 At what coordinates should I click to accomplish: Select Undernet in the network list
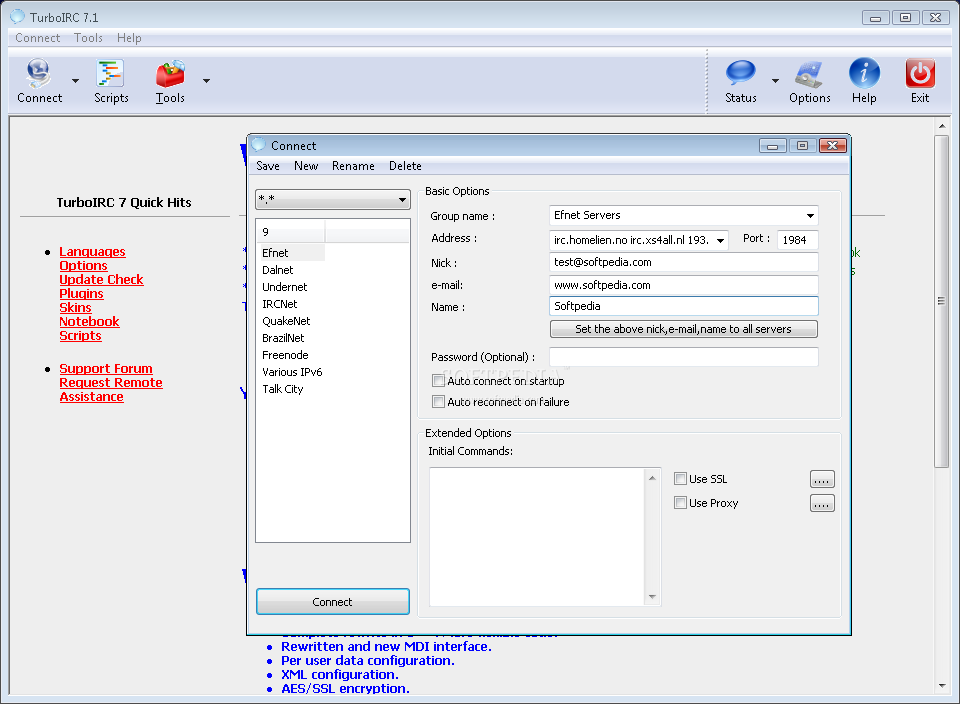tap(284, 287)
